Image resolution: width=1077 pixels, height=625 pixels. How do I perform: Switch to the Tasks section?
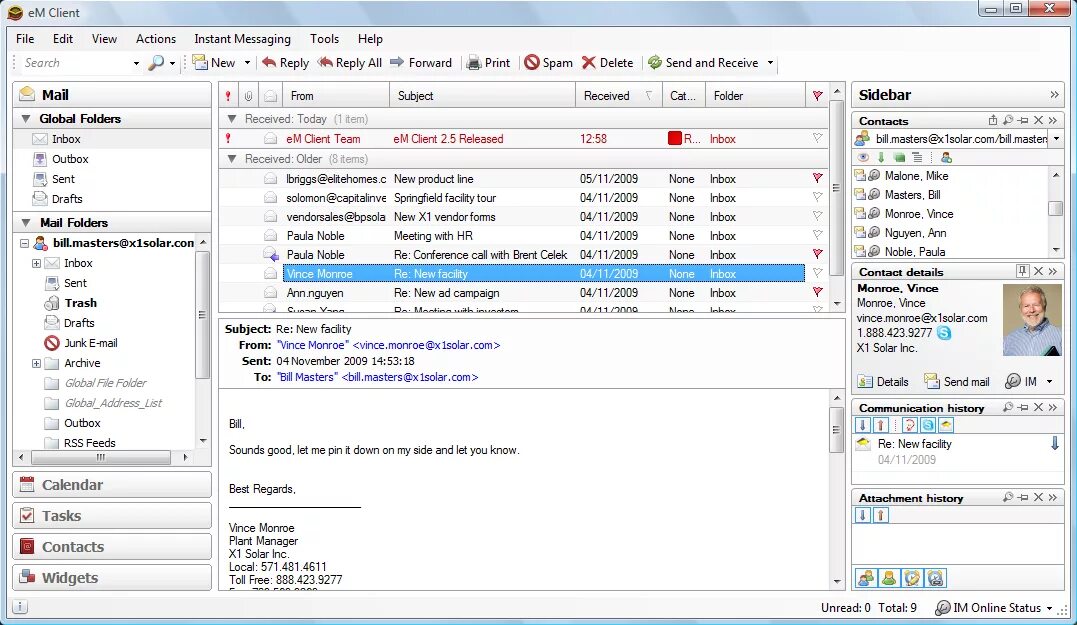112,516
